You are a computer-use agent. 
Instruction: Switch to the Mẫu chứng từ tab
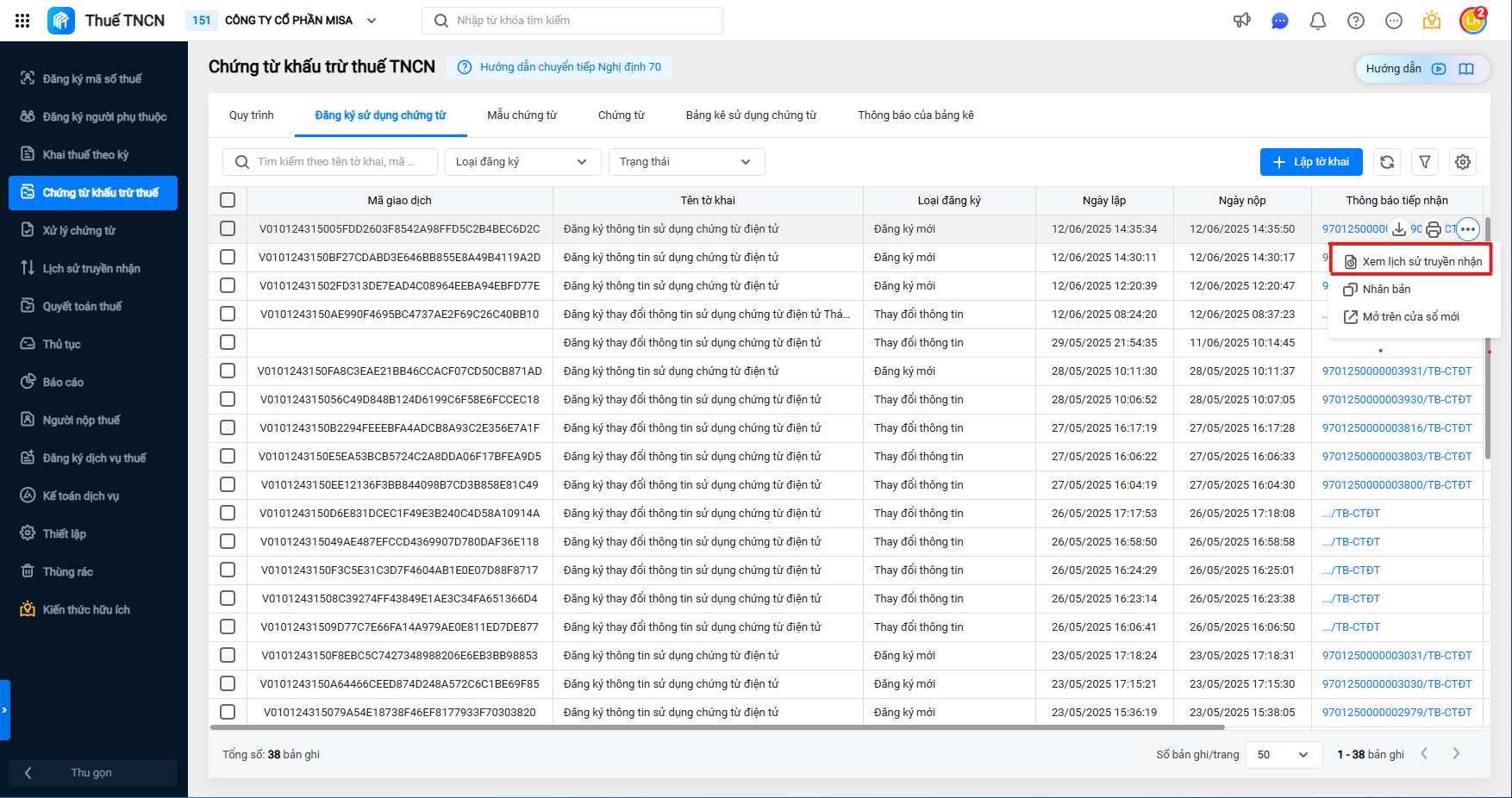[522, 115]
